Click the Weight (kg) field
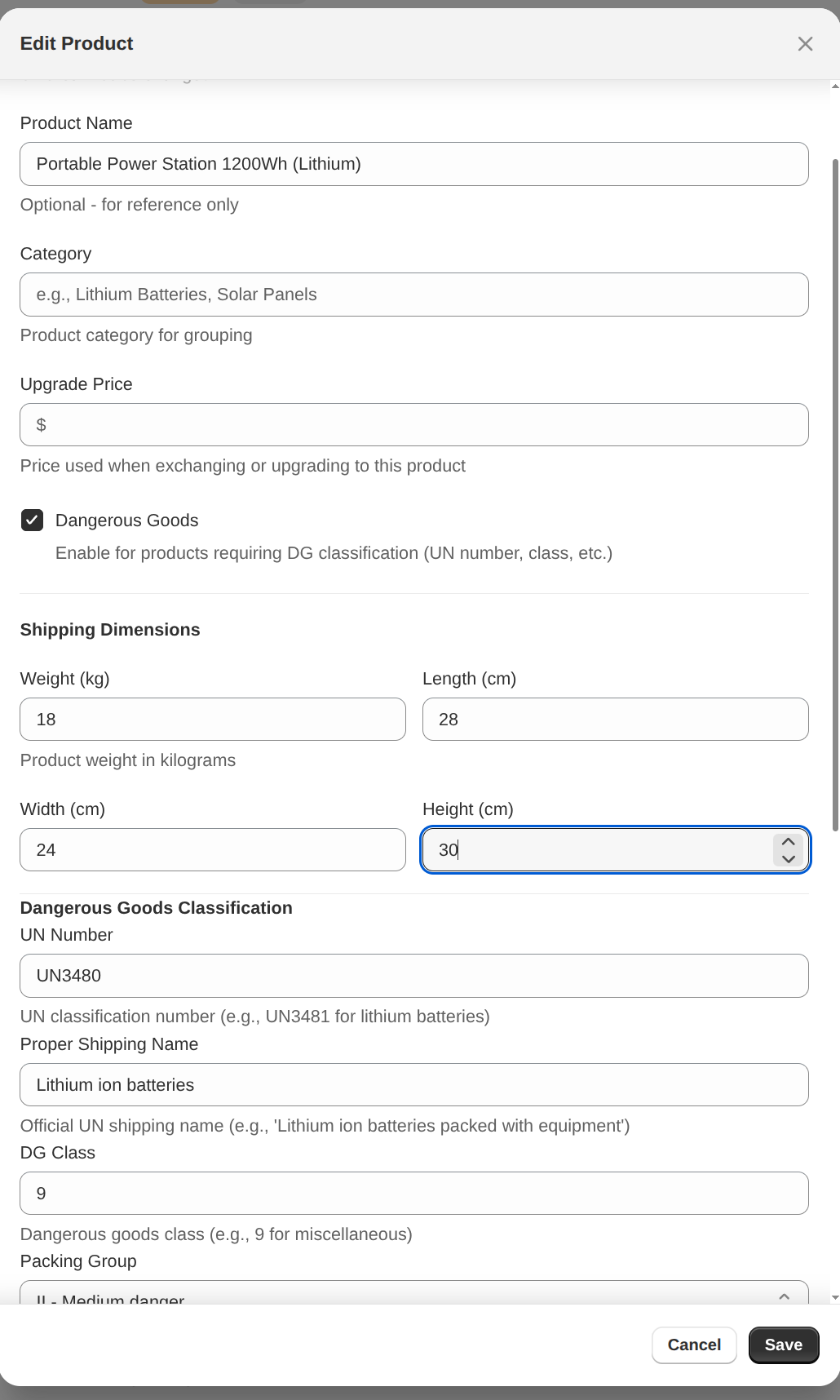840x1400 pixels. pyautogui.click(x=213, y=720)
